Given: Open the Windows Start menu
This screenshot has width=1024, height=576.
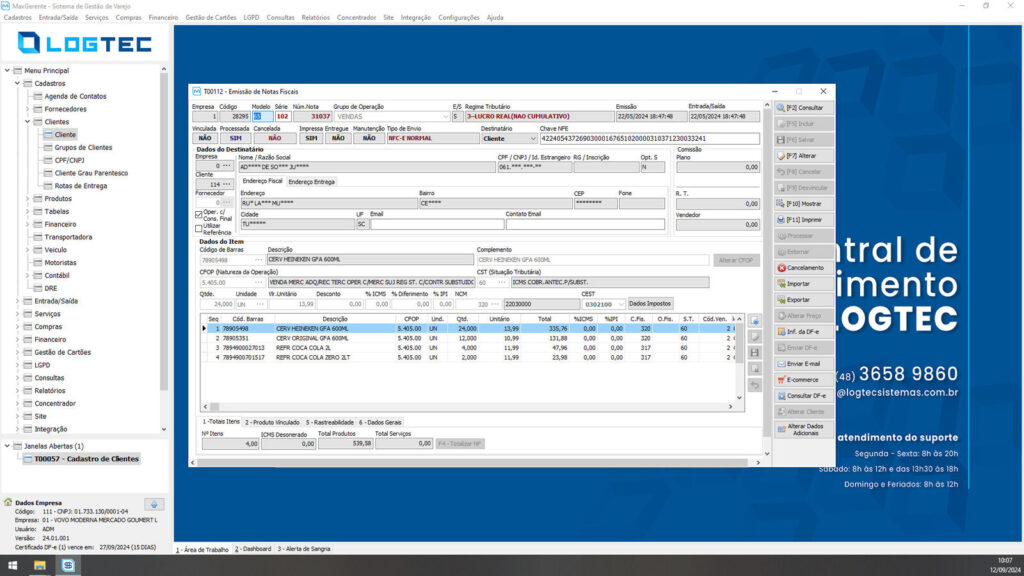Looking at the screenshot, I should (12, 566).
